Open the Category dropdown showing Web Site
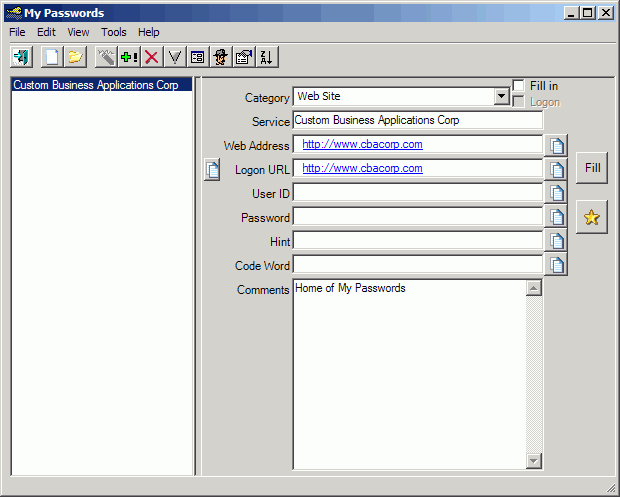 [x=501, y=96]
